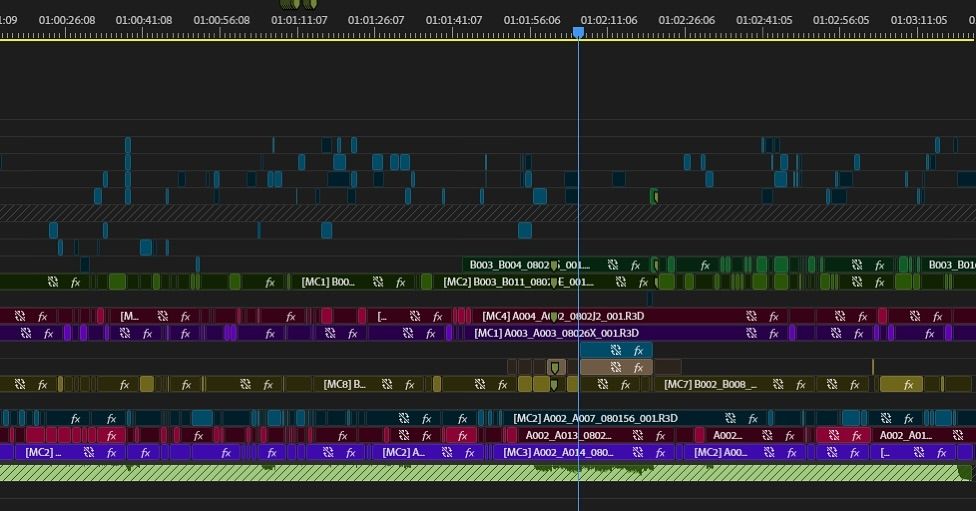Click fx badge on [MC1] B00... clip
The image size is (976, 511).
401,283
